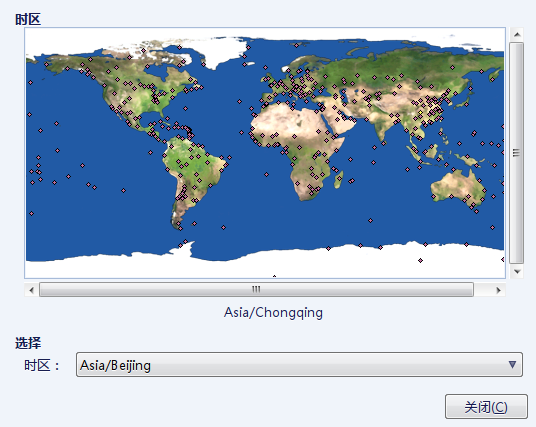Click the horizontal scrollbar right arrow
536x427 pixels.
(x=498, y=290)
